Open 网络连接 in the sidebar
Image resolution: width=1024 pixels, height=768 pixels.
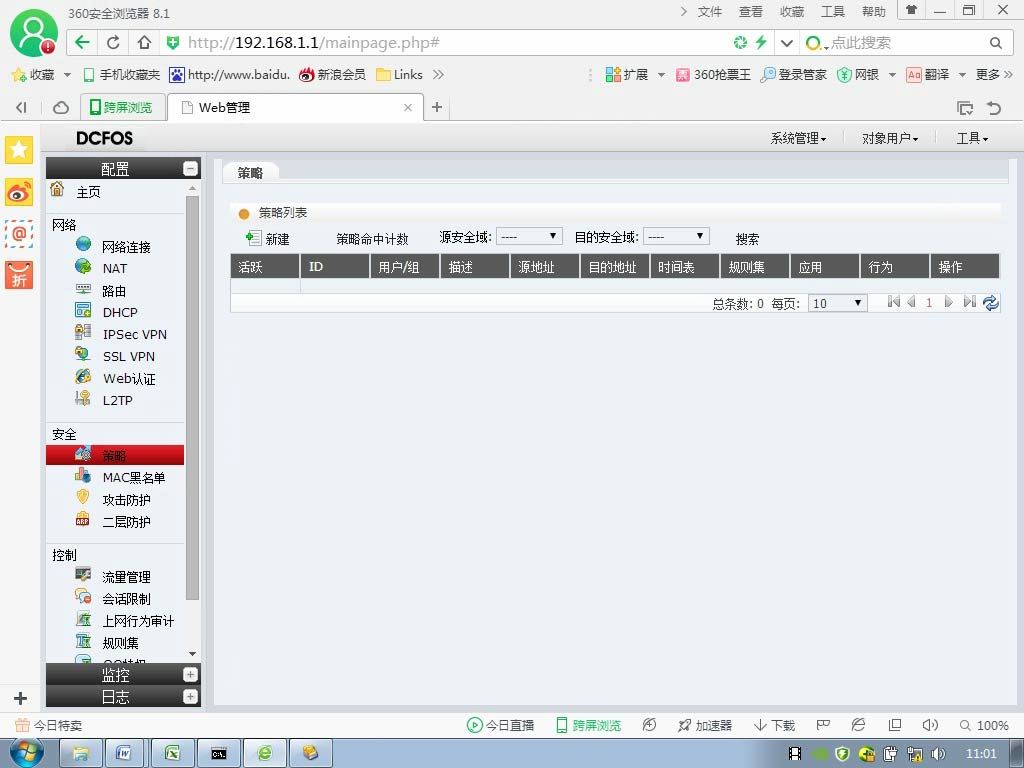click(x=126, y=247)
